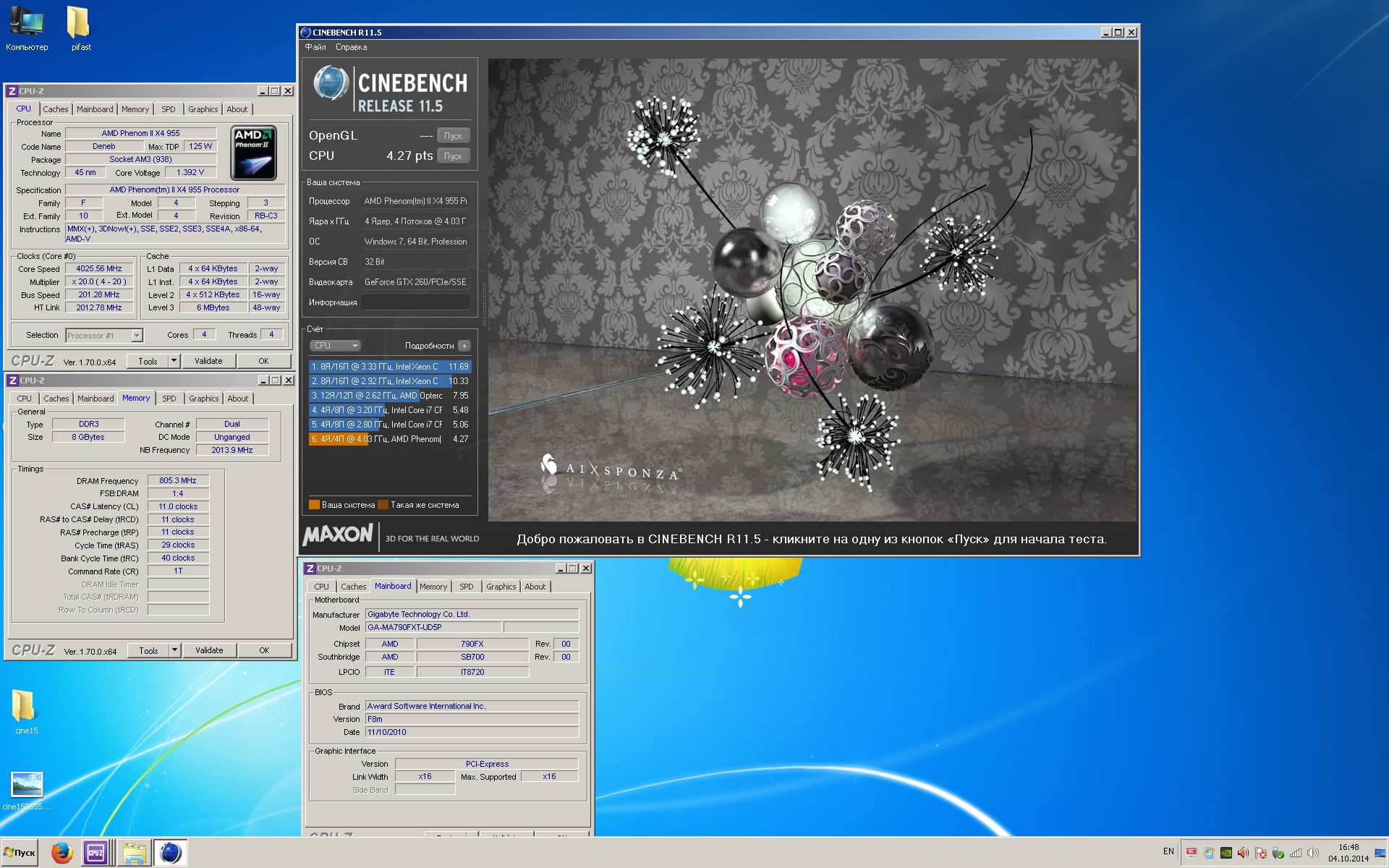Click Validate in the Memory CPU-Z window
1389x868 pixels.
(209, 650)
